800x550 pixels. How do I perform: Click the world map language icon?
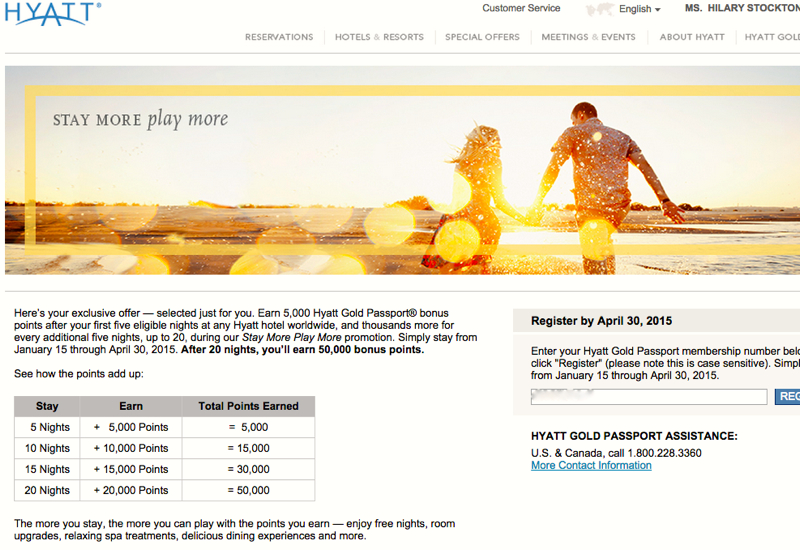click(x=600, y=9)
